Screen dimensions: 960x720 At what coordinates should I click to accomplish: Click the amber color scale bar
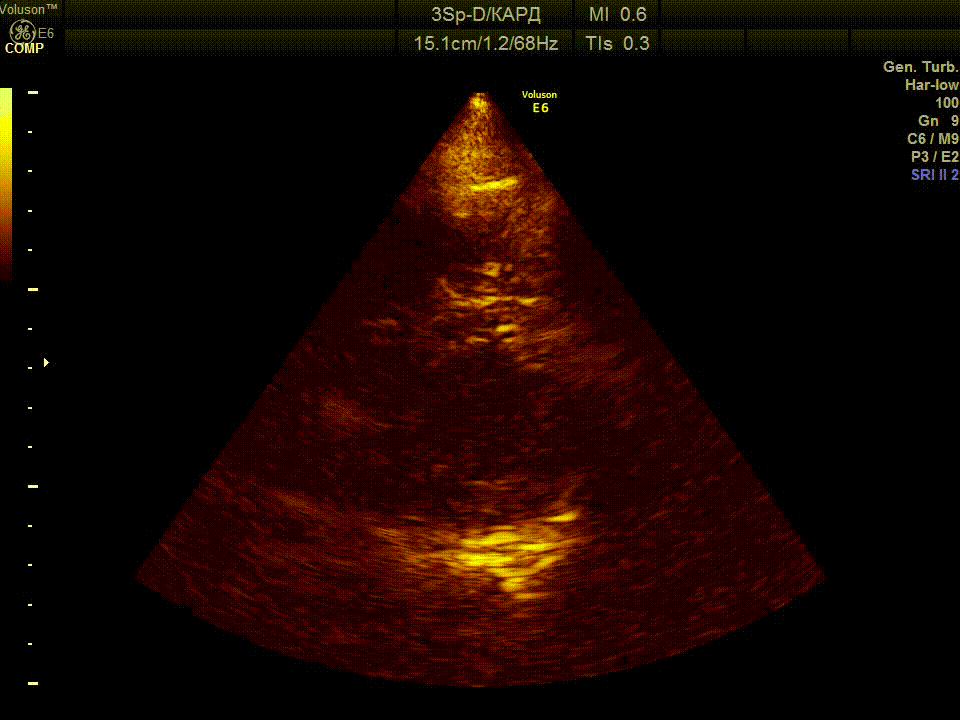pos(6,184)
